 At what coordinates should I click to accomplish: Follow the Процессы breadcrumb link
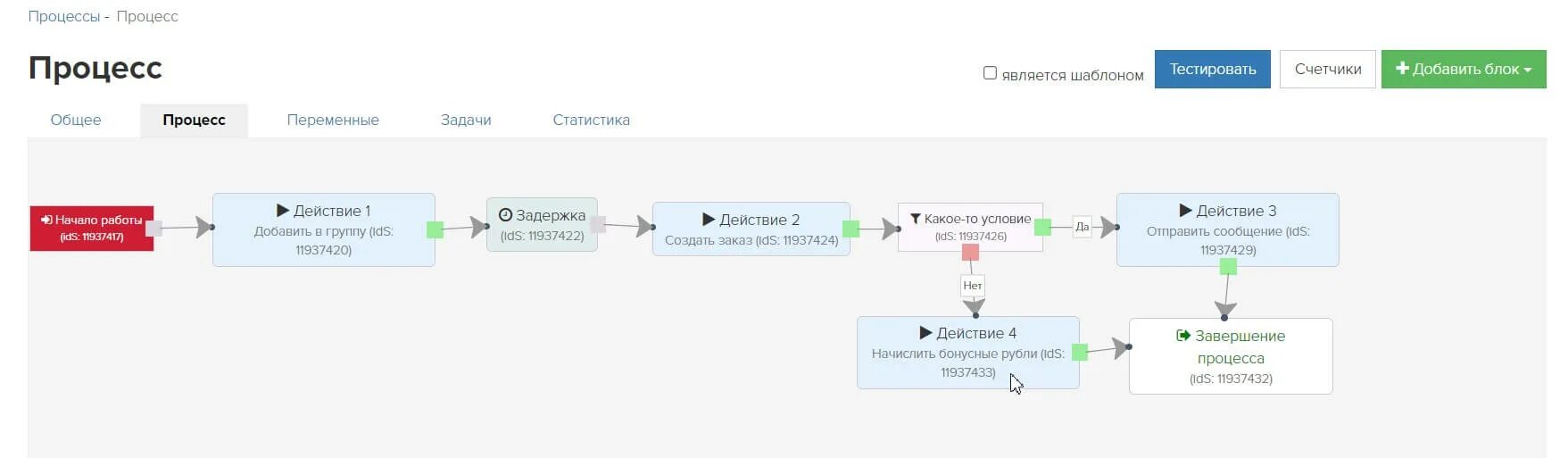[64, 16]
